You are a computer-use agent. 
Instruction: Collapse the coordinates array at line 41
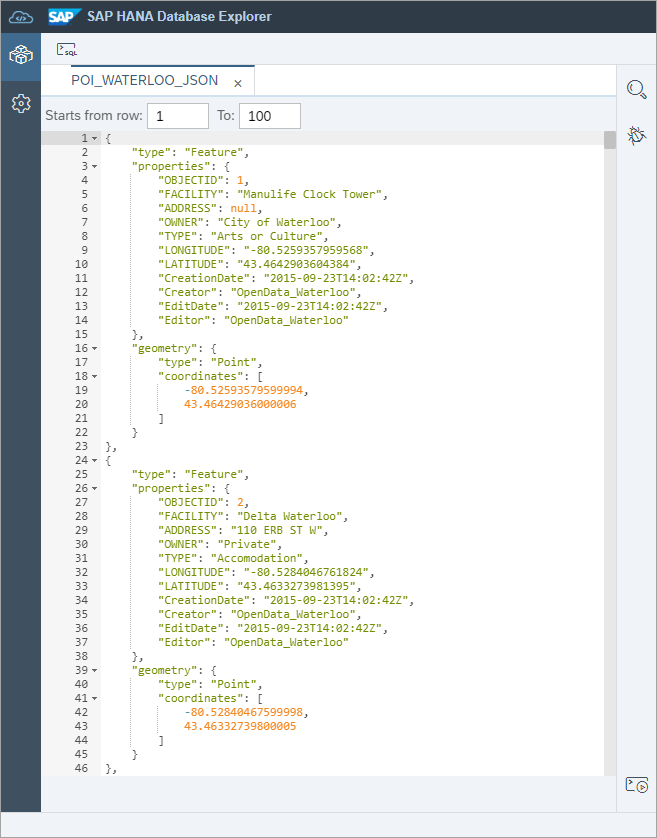click(95, 699)
